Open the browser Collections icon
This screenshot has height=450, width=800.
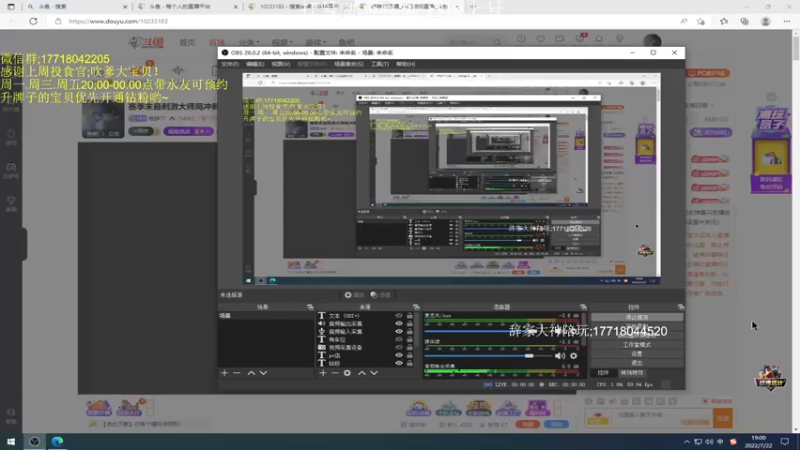[744, 21]
